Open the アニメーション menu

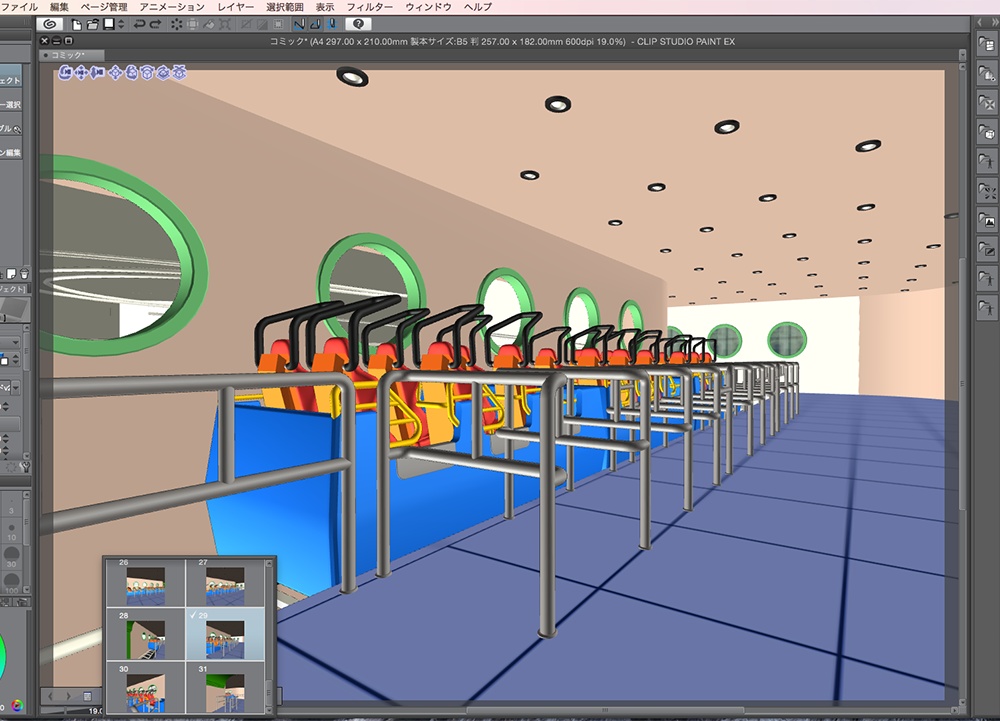(x=172, y=7)
